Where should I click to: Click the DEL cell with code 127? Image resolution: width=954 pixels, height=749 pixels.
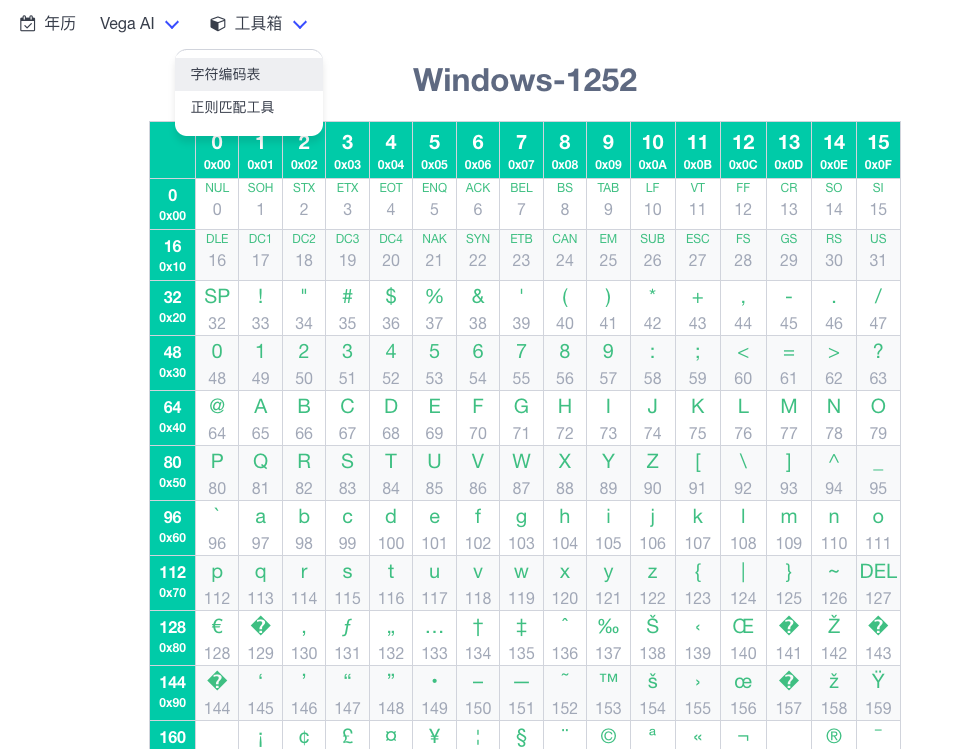pos(878,583)
